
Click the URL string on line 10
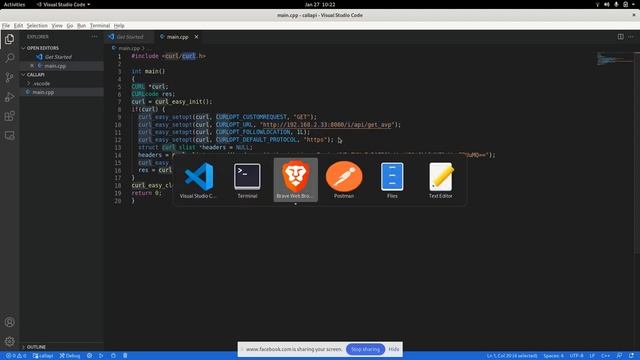pos(327,124)
